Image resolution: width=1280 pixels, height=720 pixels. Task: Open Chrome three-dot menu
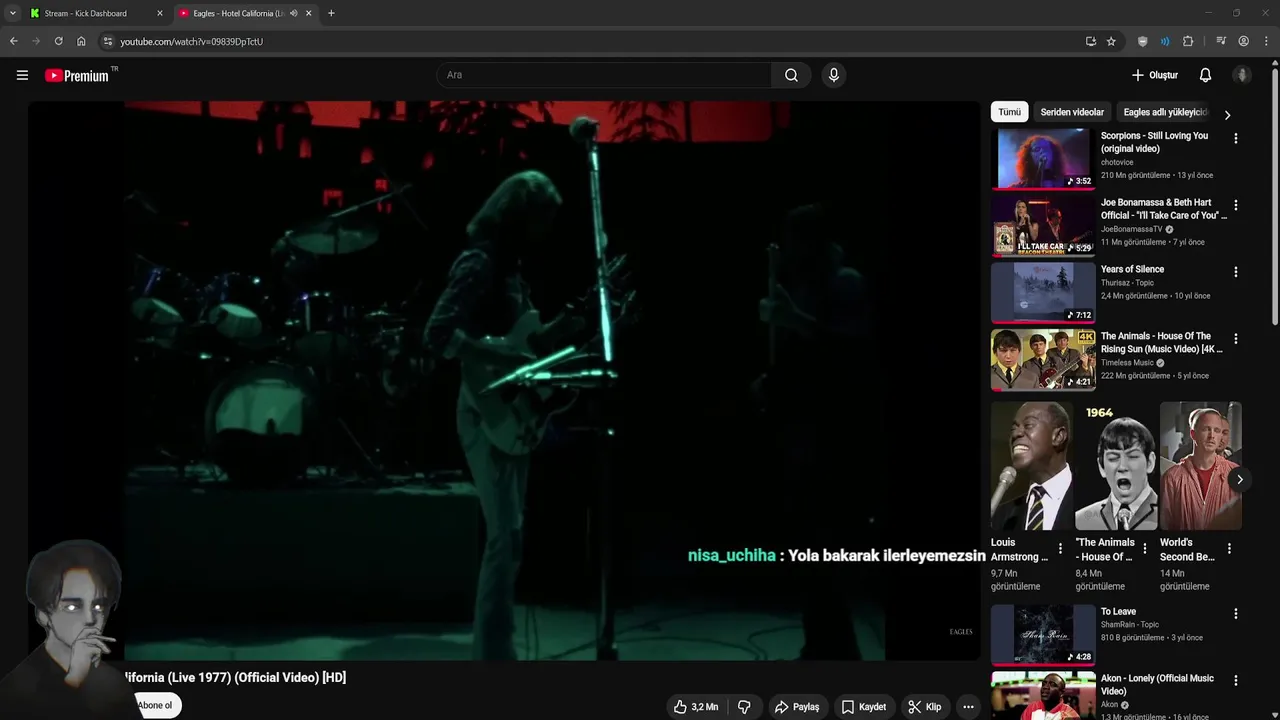(x=1266, y=41)
